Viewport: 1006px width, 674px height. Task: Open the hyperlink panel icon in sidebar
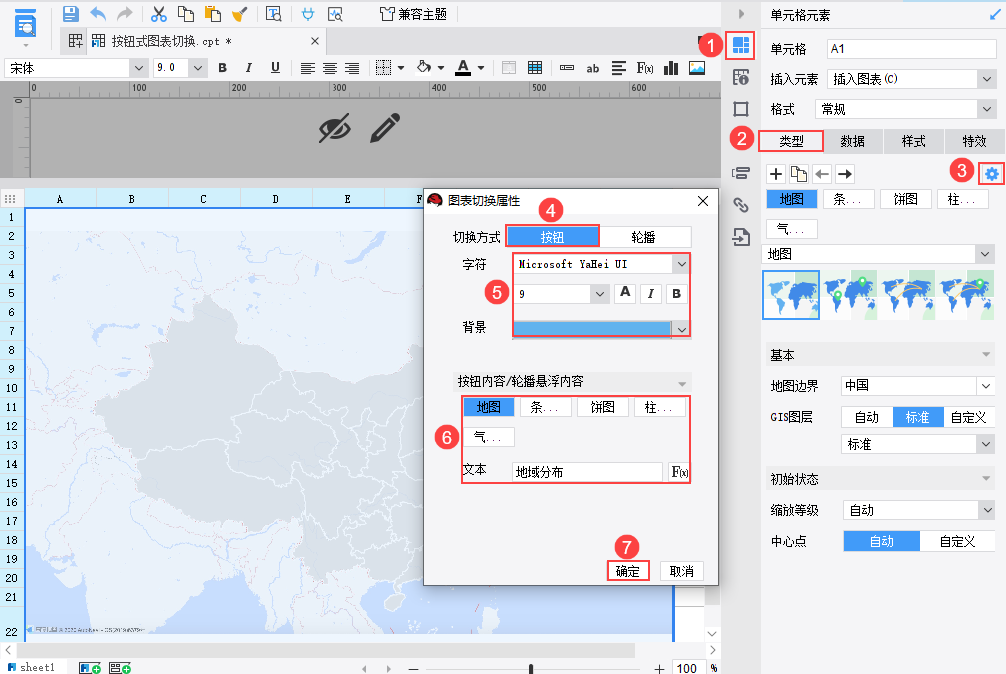[x=740, y=205]
